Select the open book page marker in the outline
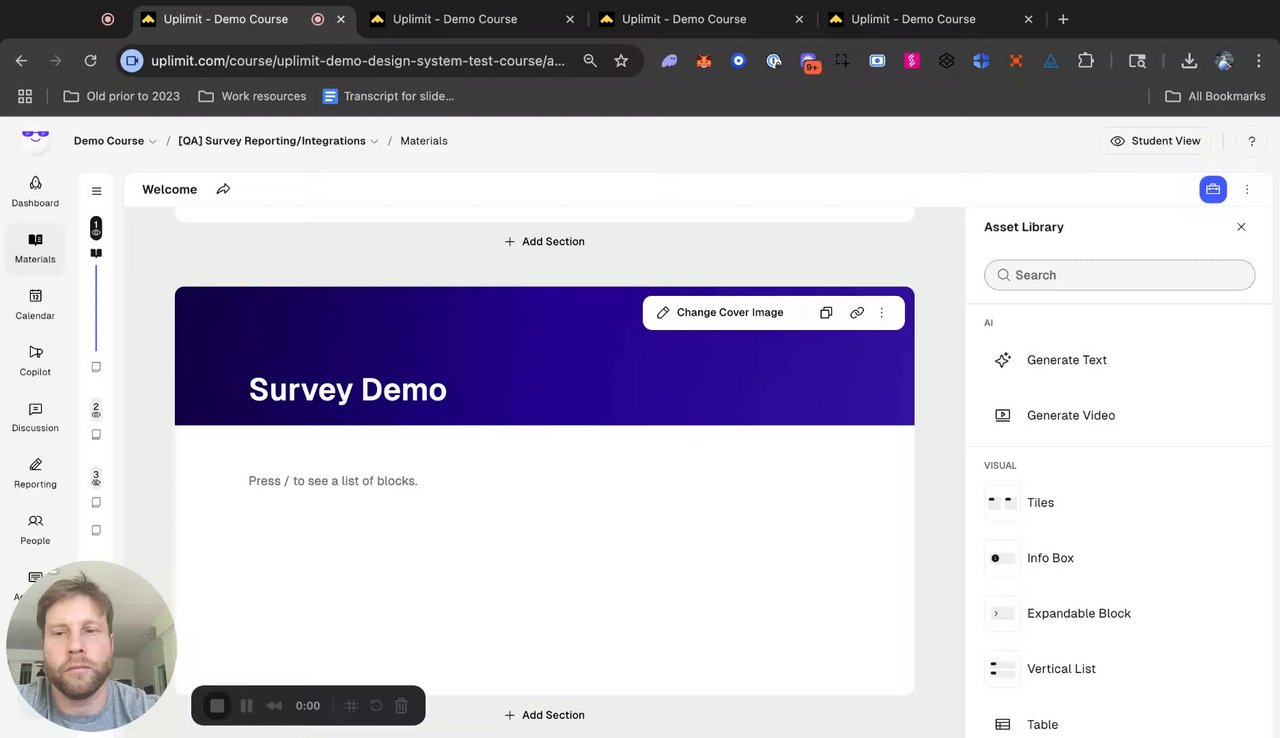1280x738 pixels. [96, 254]
